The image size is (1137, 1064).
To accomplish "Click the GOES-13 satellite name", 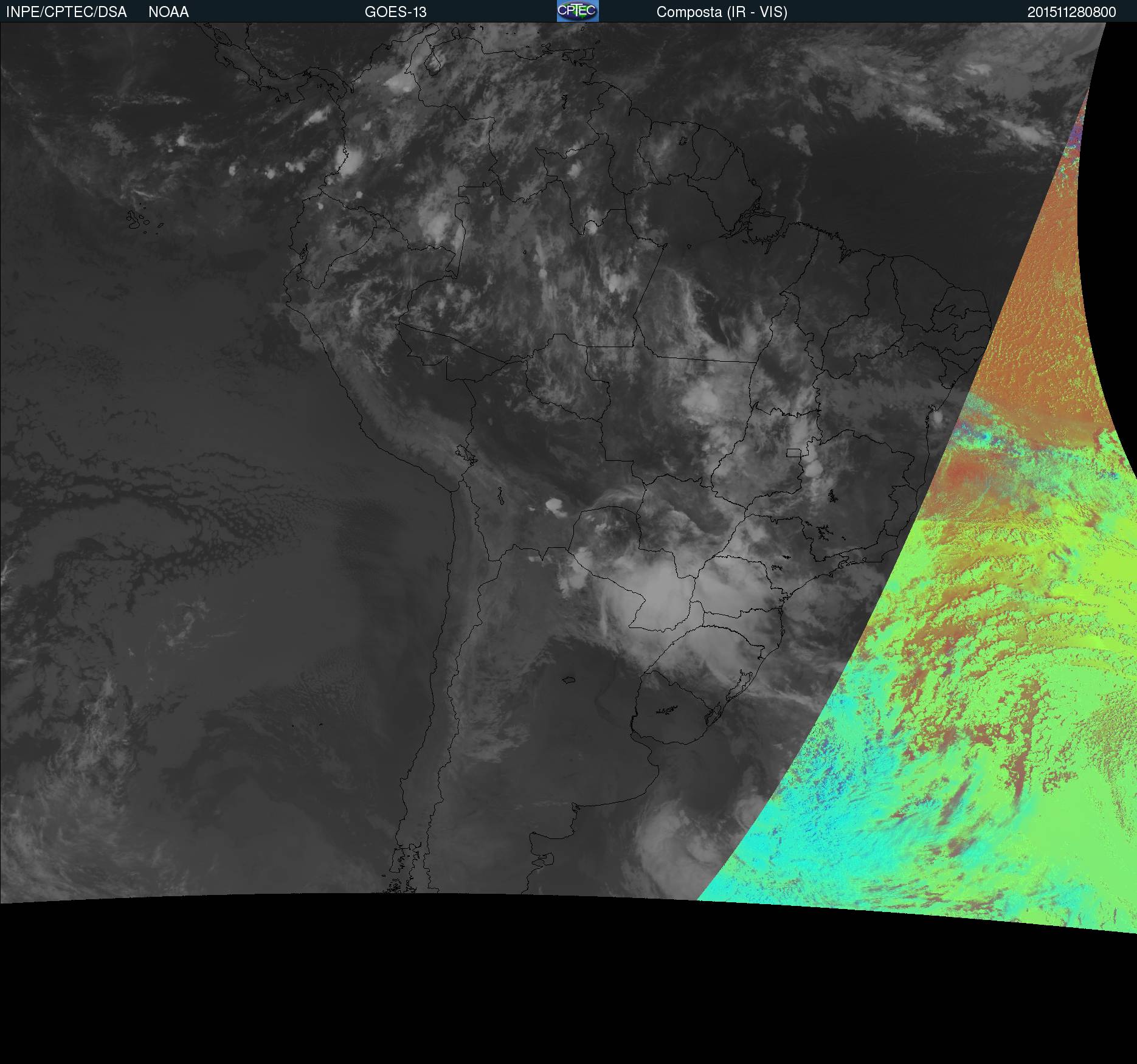I will (395, 12).
